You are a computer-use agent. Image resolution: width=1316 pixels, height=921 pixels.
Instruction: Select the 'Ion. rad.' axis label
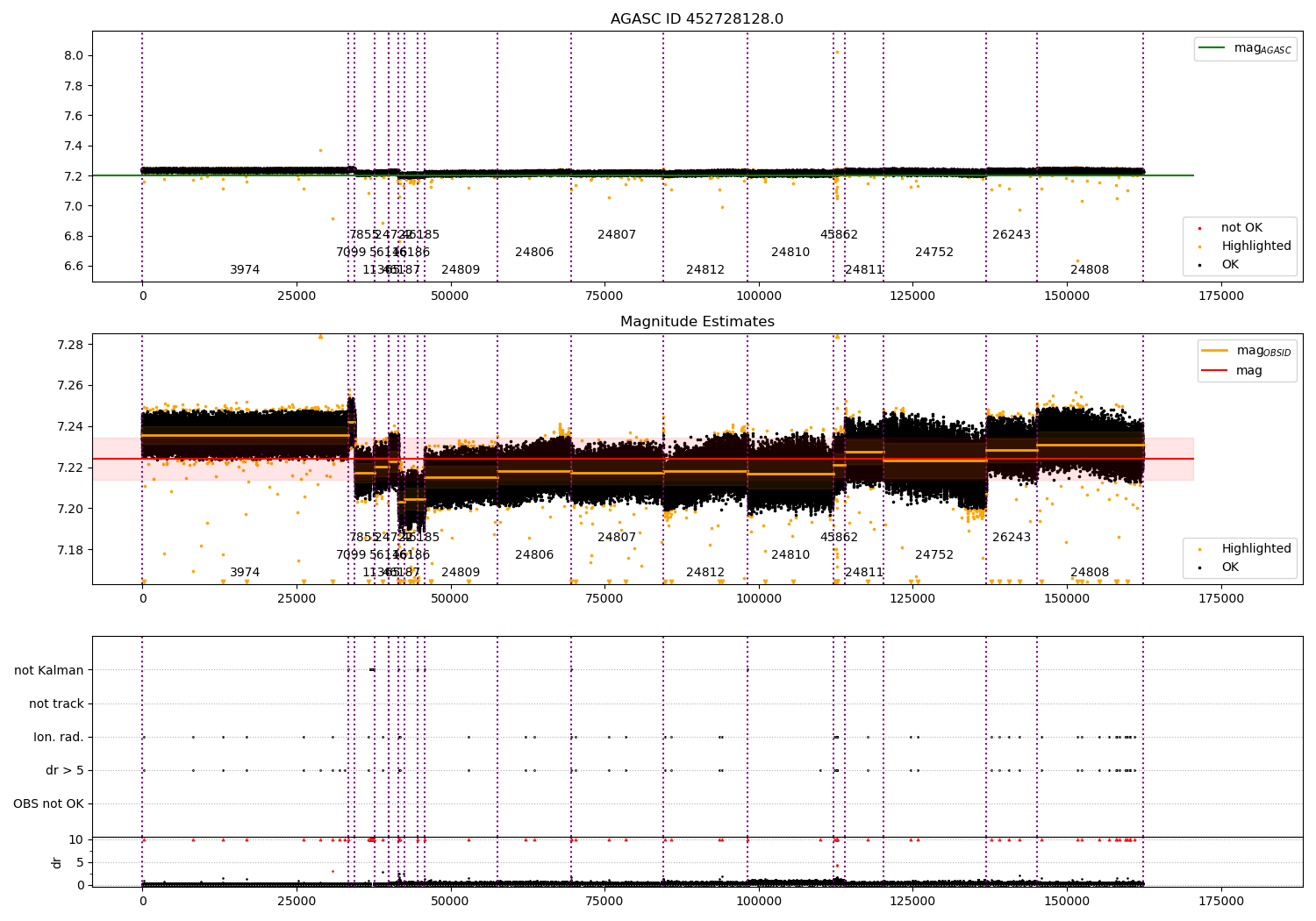59,737
